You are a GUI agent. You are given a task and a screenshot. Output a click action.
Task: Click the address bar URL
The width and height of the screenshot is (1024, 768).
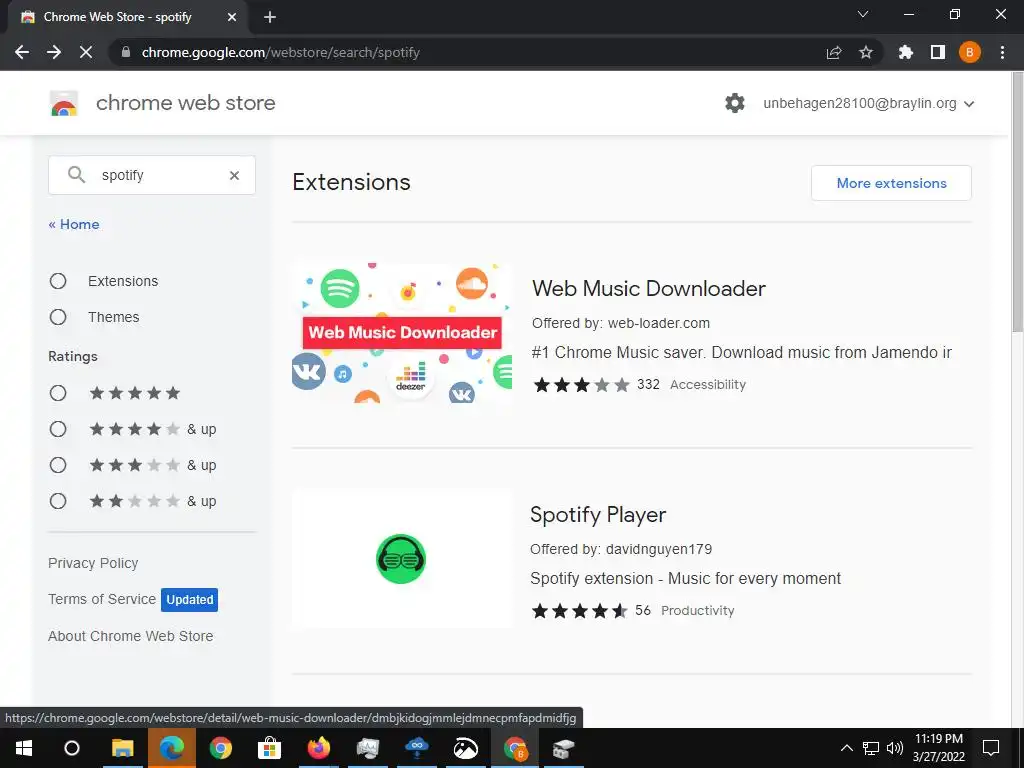[281, 52]
